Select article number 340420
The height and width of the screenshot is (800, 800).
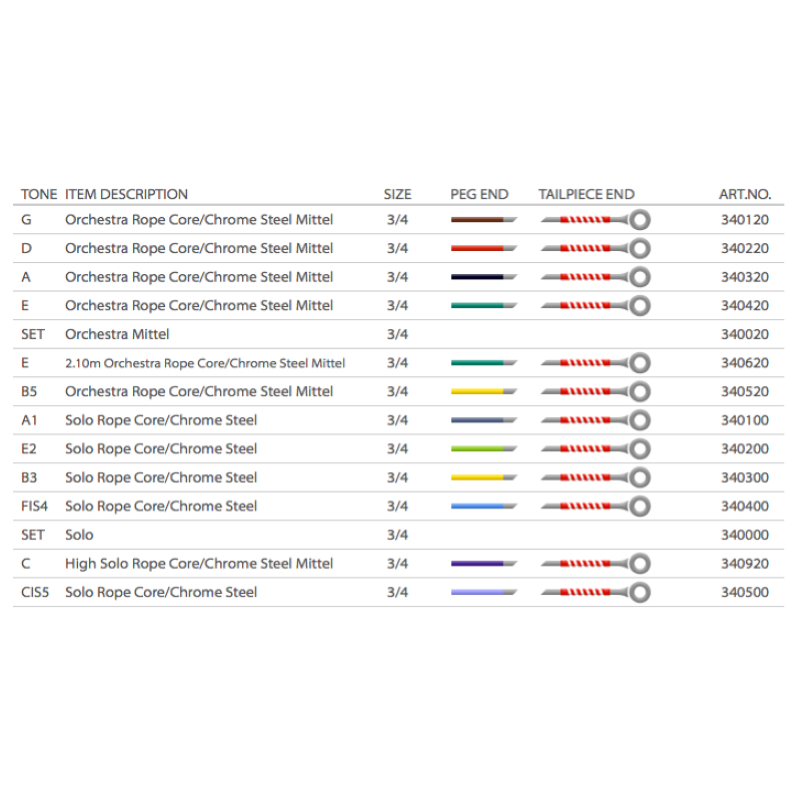(745, 306)
